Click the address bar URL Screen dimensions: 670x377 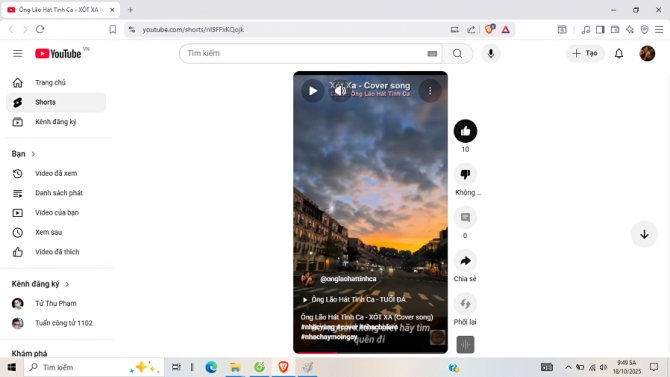(193, 29)
